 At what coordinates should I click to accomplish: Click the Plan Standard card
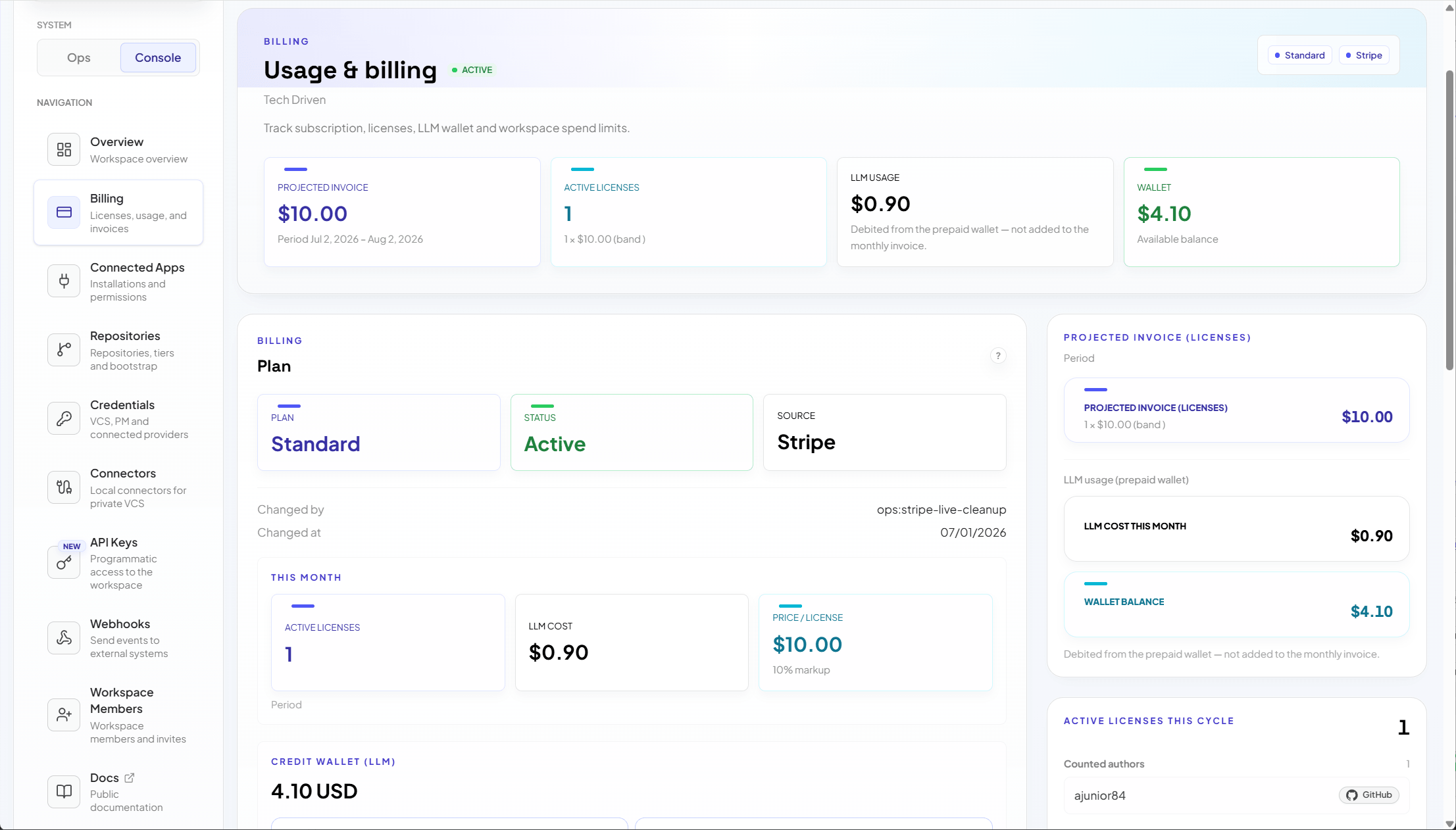378,432
